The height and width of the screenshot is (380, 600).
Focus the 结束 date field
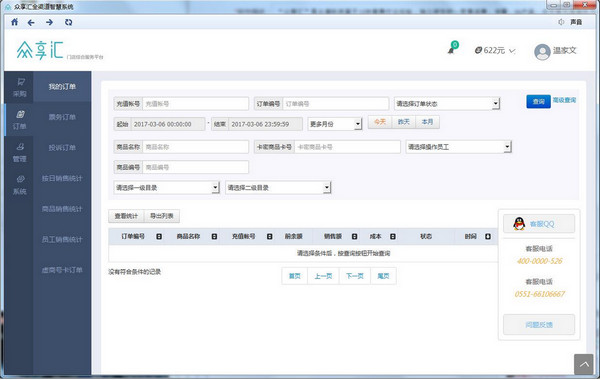[x=266, y=124]
